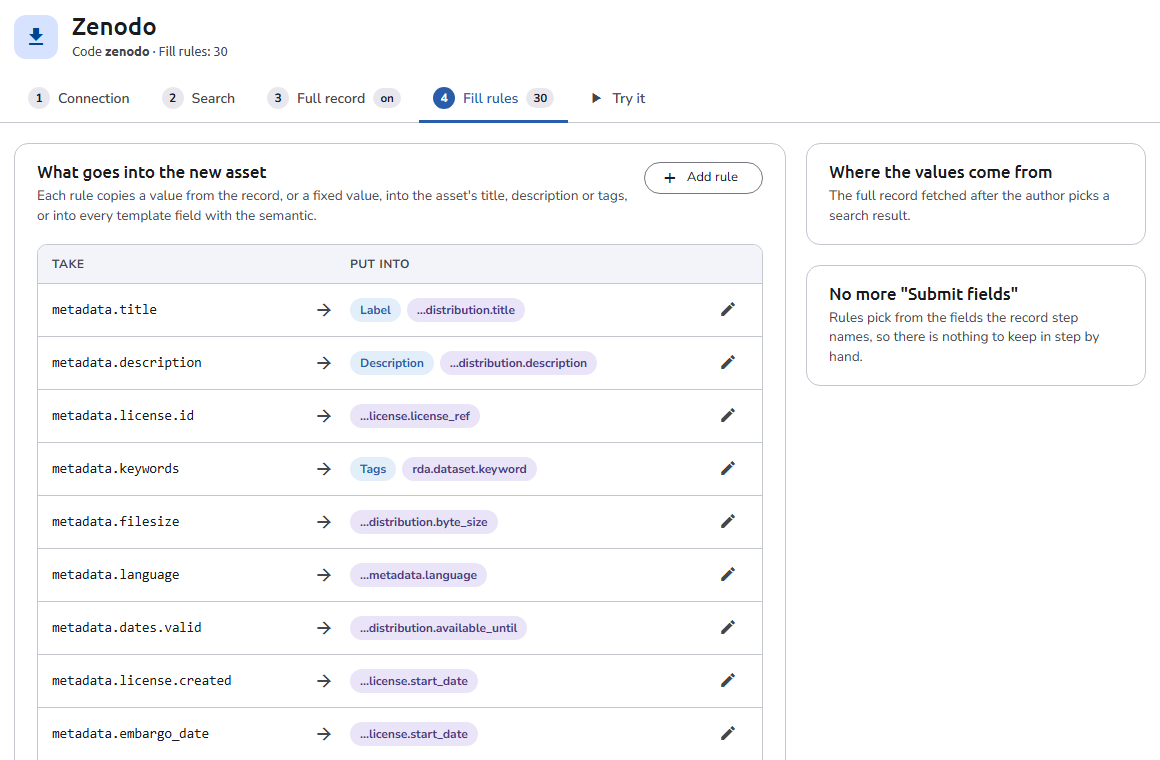Click the ...distribution.title chip
The height and width of the screenshot is (760, 1160).
[x=465, y=310]
